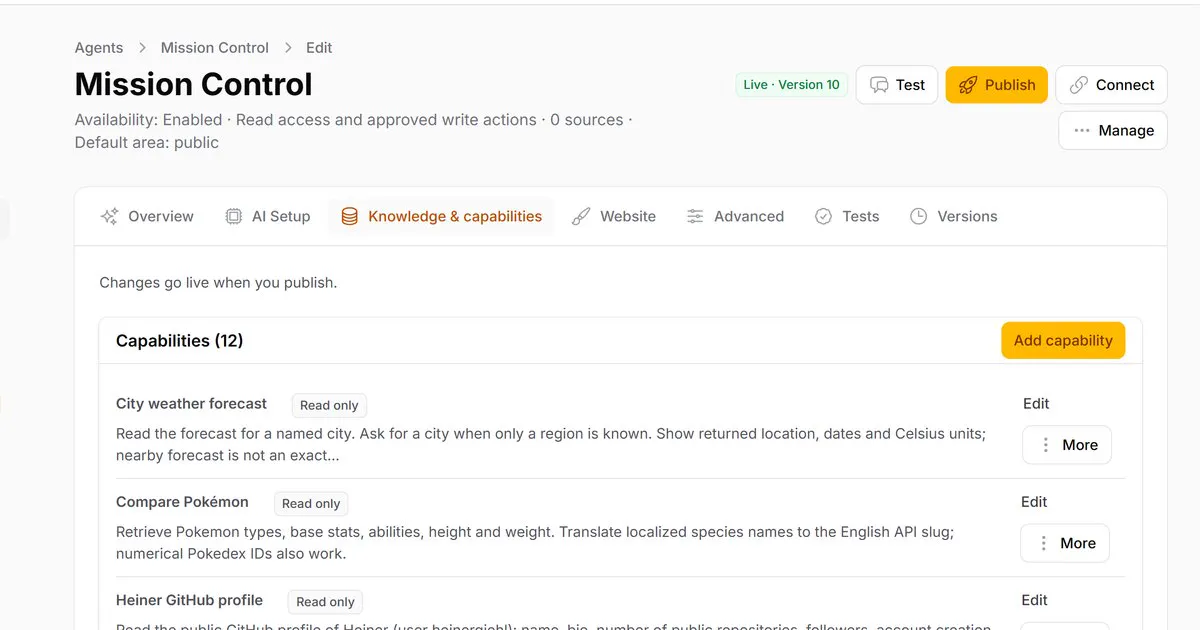Click the sparkle icon on the Overview tab
The width and height of the screenshot is (1200, 630).
[110, 216]
